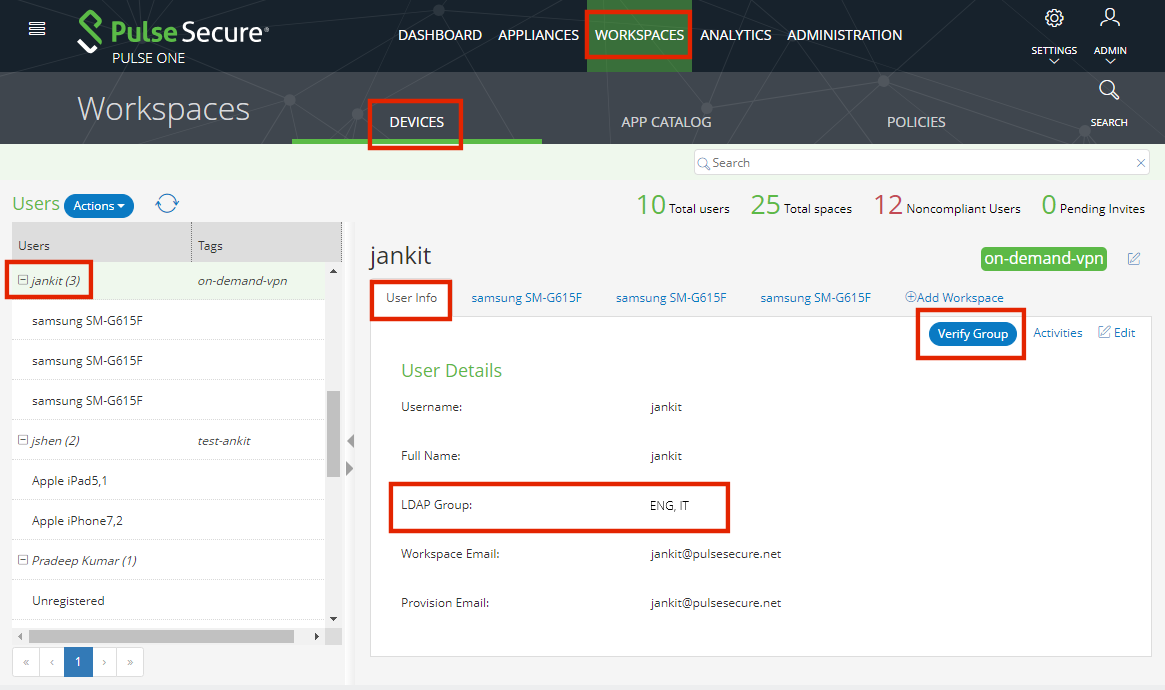1165x690 pixels.
Task: Open the Admin user menu
Action: pos(1110,34)
